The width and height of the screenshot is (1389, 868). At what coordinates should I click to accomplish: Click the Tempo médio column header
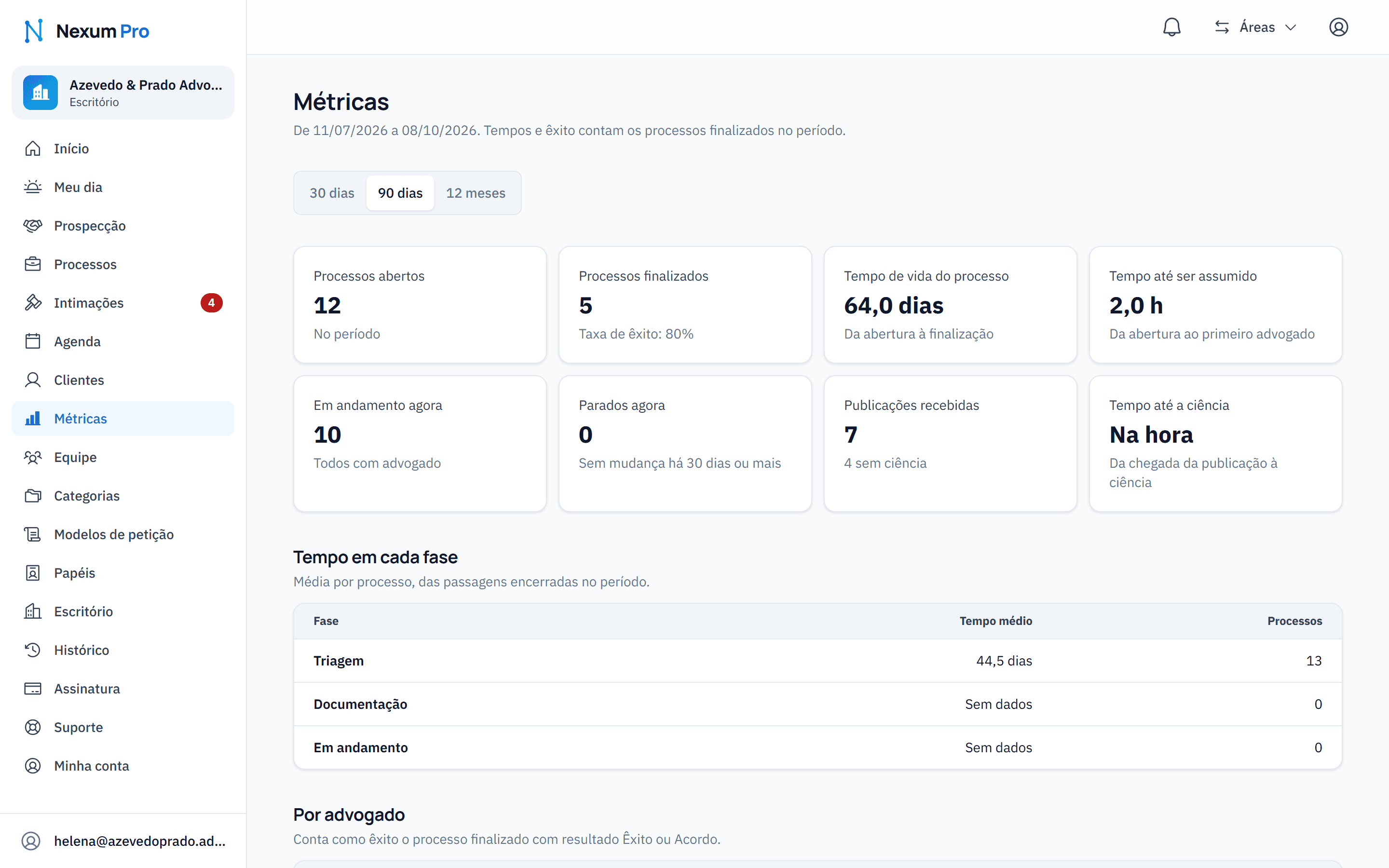coord(996,621)
